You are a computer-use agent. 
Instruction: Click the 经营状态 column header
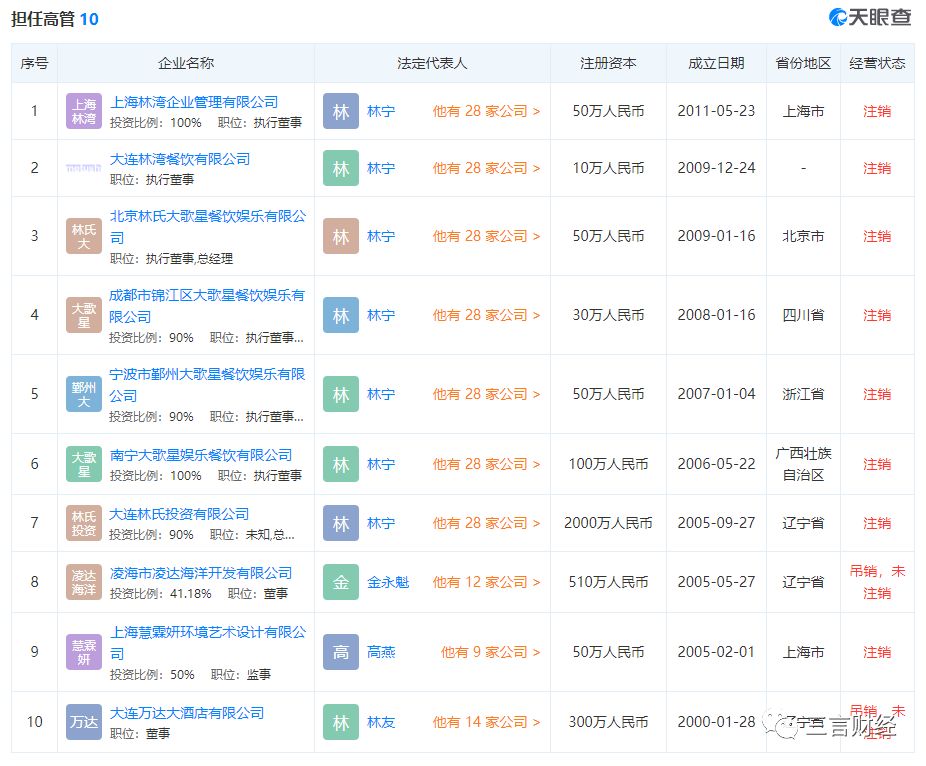[x=877, y=63]
